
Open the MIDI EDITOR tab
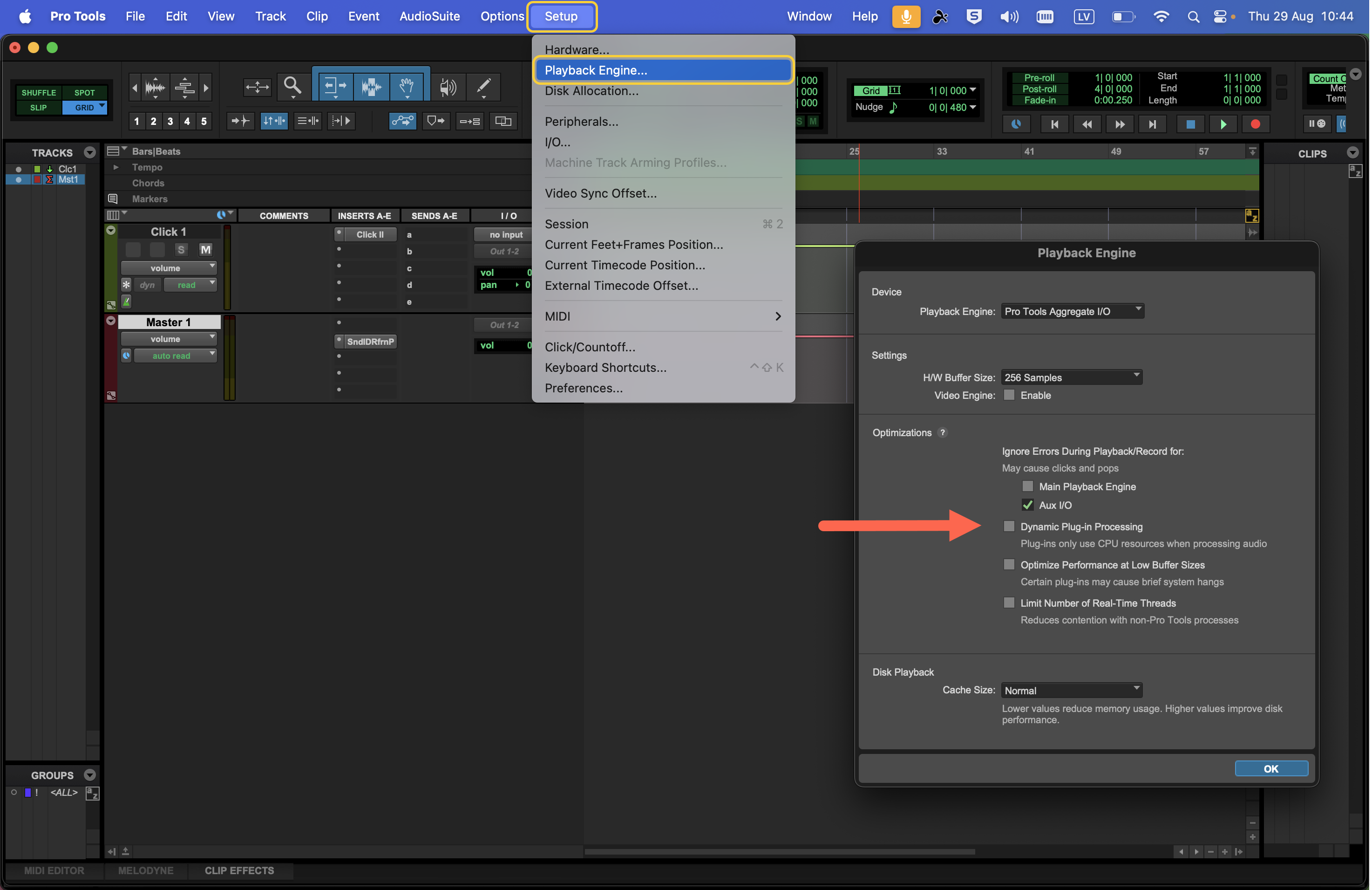[x=54, y=870]
